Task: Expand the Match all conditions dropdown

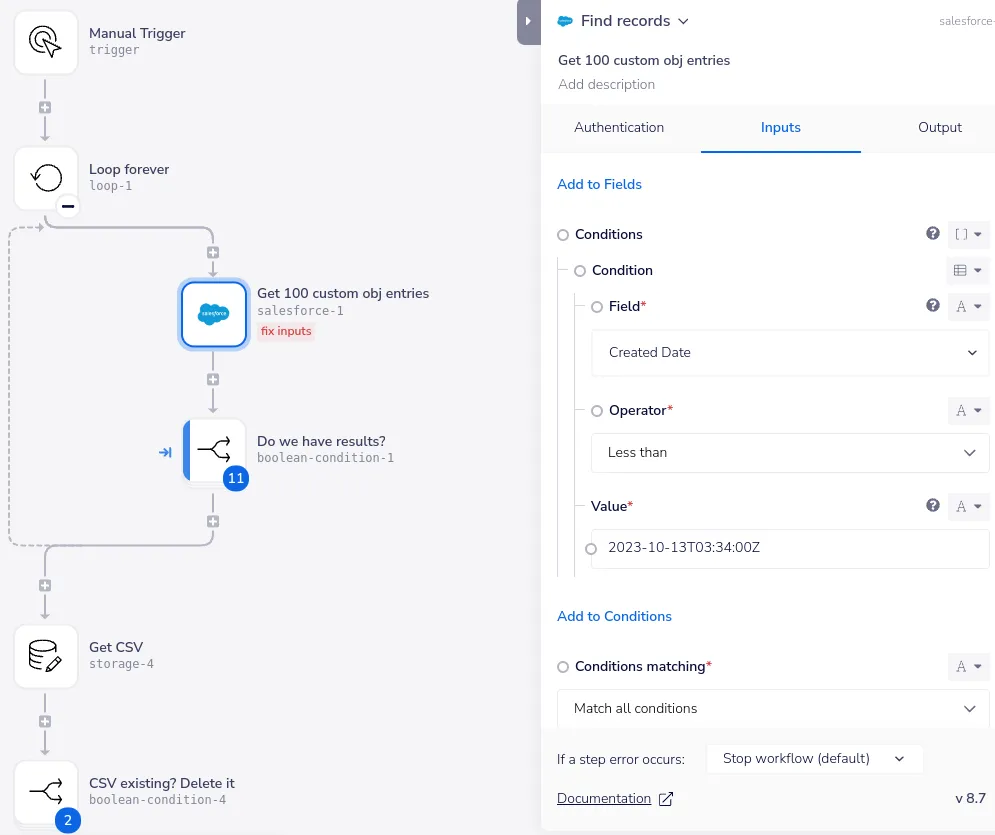Action: coord(773,709)
